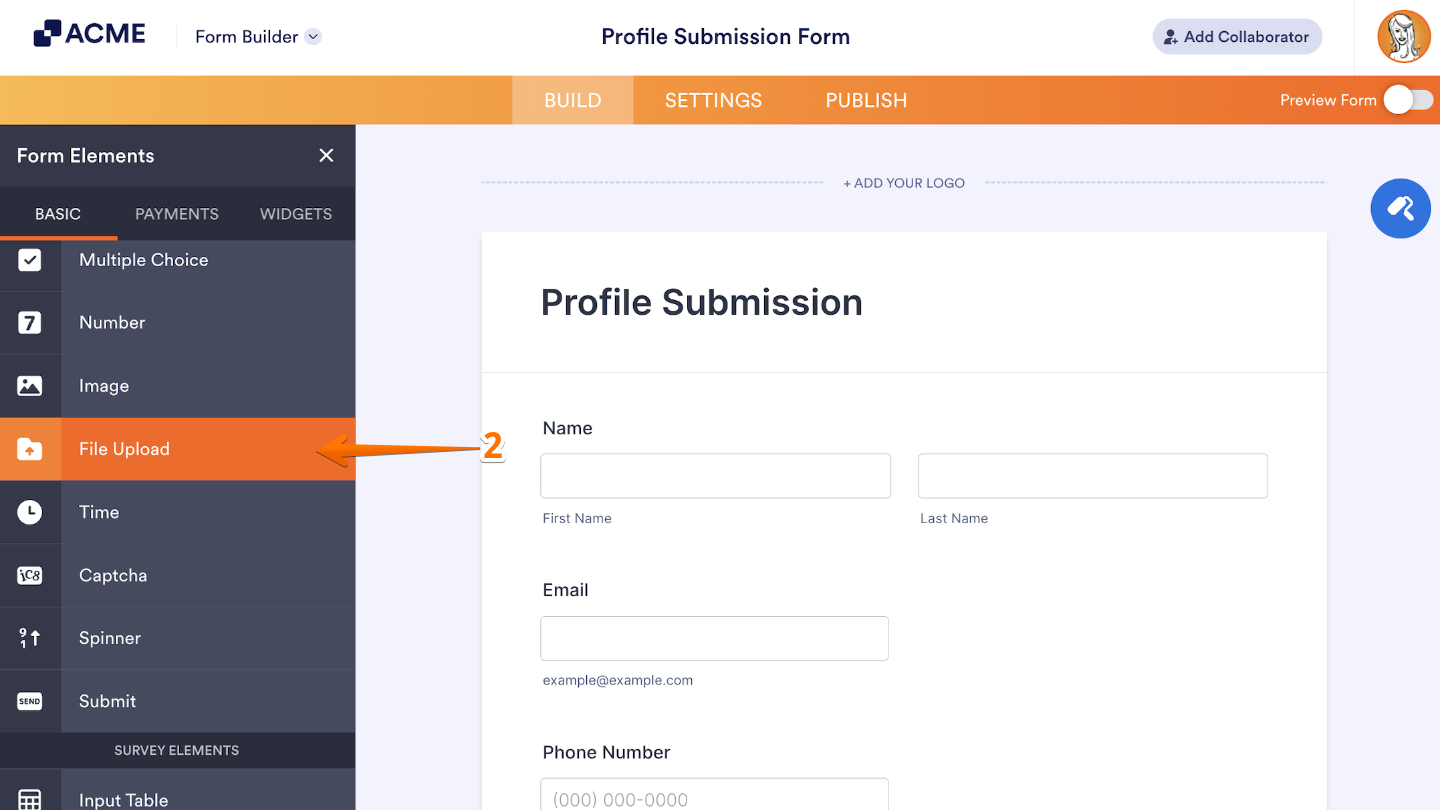
Task: Select the Number form element icon
Action: coord(30,322)
